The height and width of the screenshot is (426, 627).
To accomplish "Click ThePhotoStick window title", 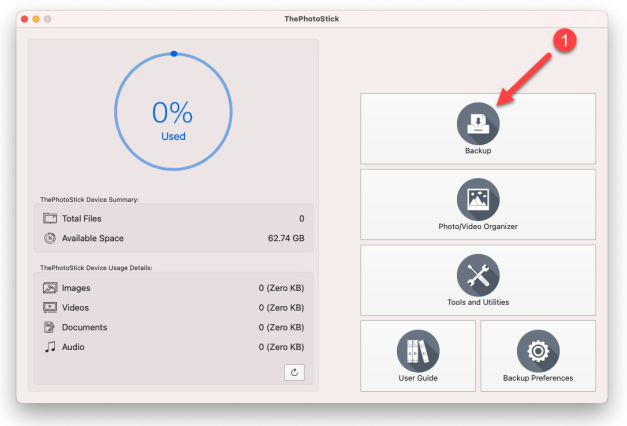I will pyautogui.click(x=312, y=19).
